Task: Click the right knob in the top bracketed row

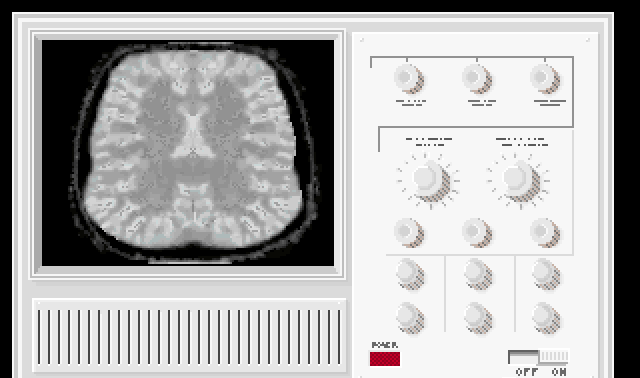Action: pyautogui.click(x=545, y=79)
